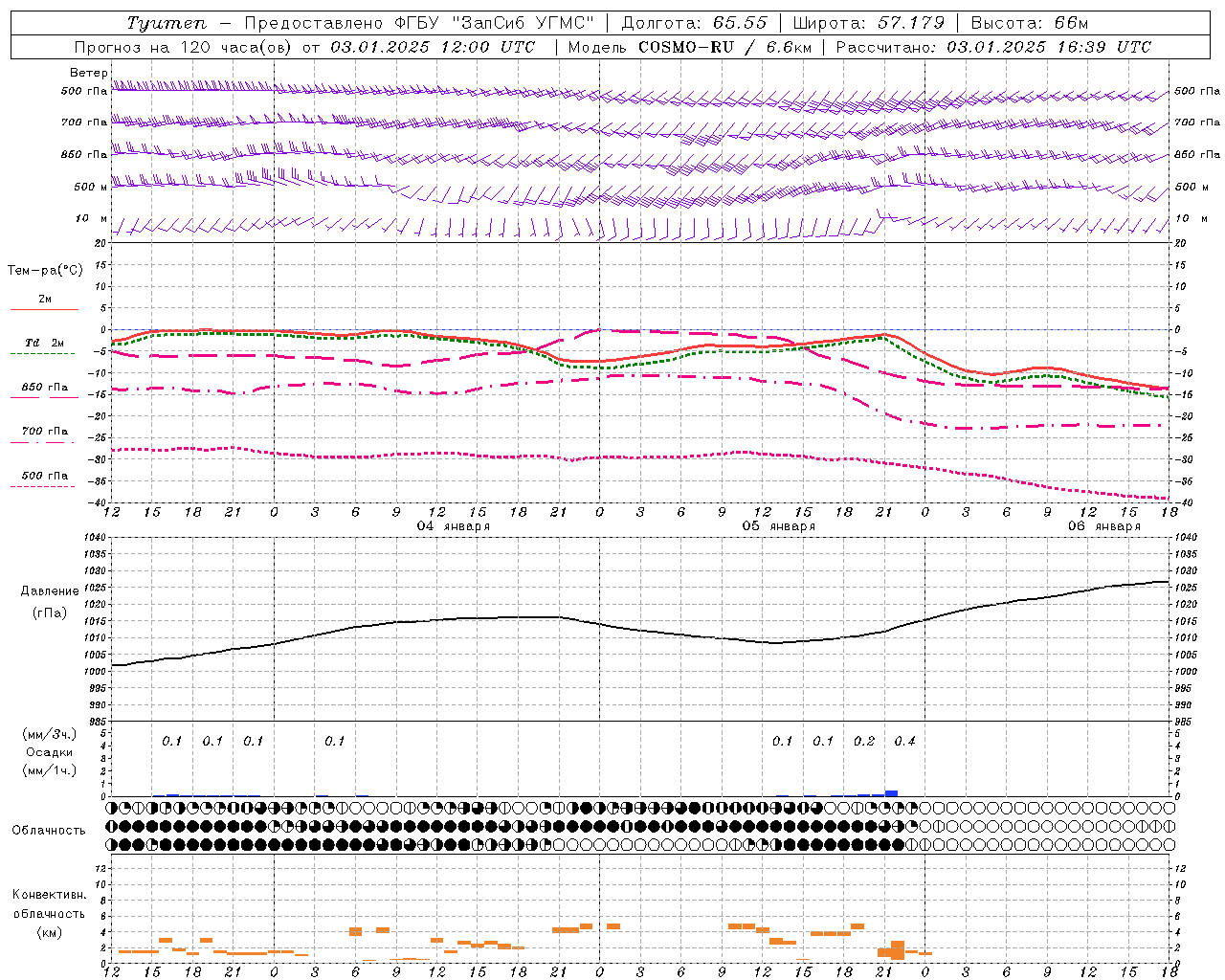Image resolution: width=1225 pixels, height=980 pixels.
Task: Click the '0.4' precipitation amount value
Action: (x=904, y=742)
